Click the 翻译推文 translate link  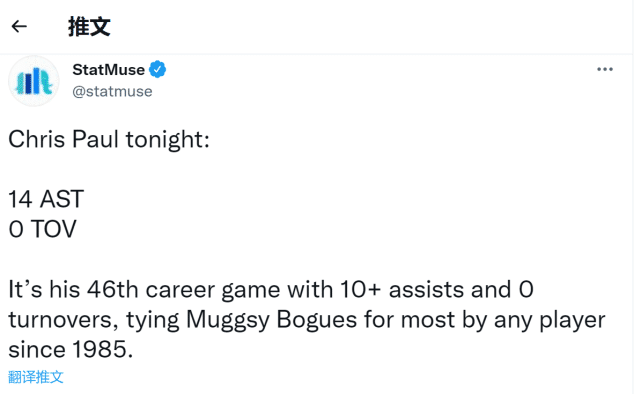[36, 377]
